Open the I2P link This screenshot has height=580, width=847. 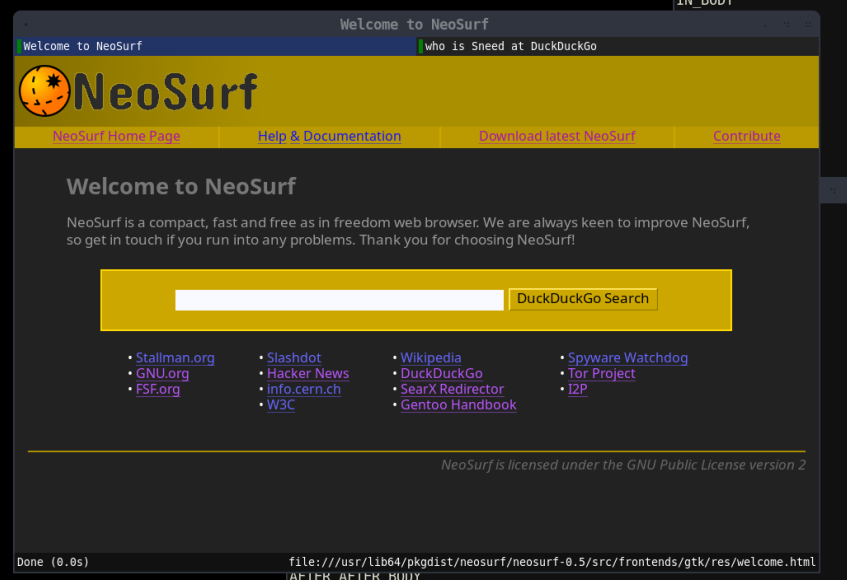tap(577, 389)
